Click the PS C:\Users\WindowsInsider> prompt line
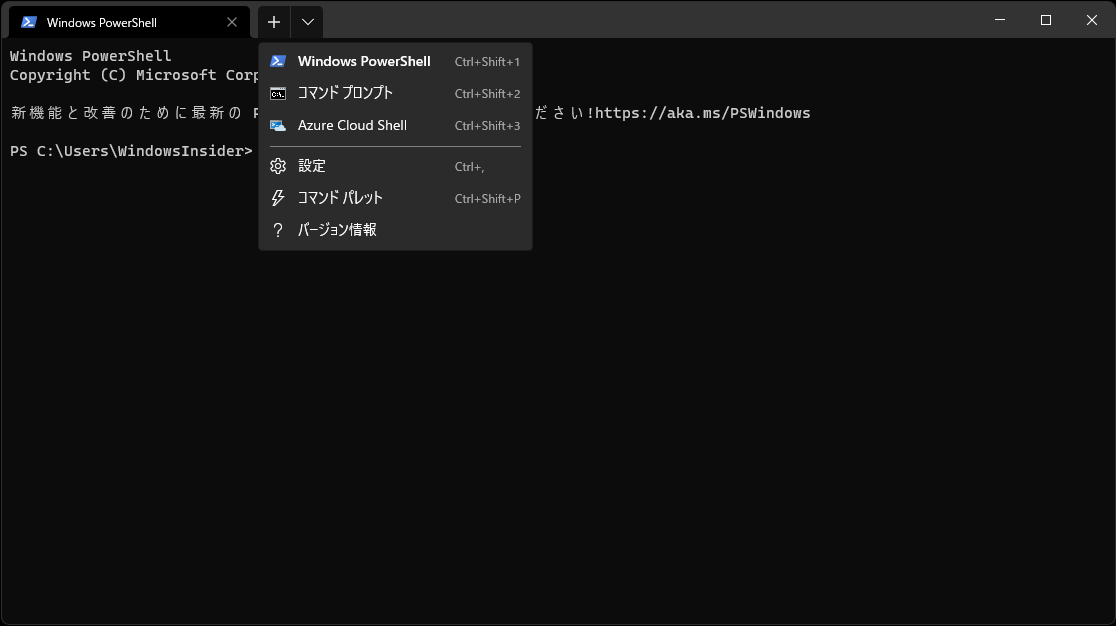1116x626 pixels. 132,151
